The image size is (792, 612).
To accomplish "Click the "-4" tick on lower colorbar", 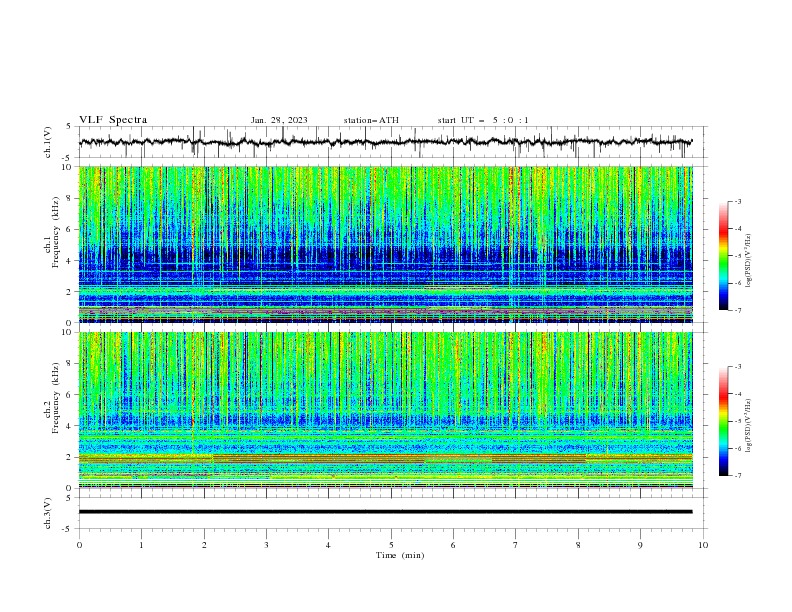I will click(x=737, y=394).
